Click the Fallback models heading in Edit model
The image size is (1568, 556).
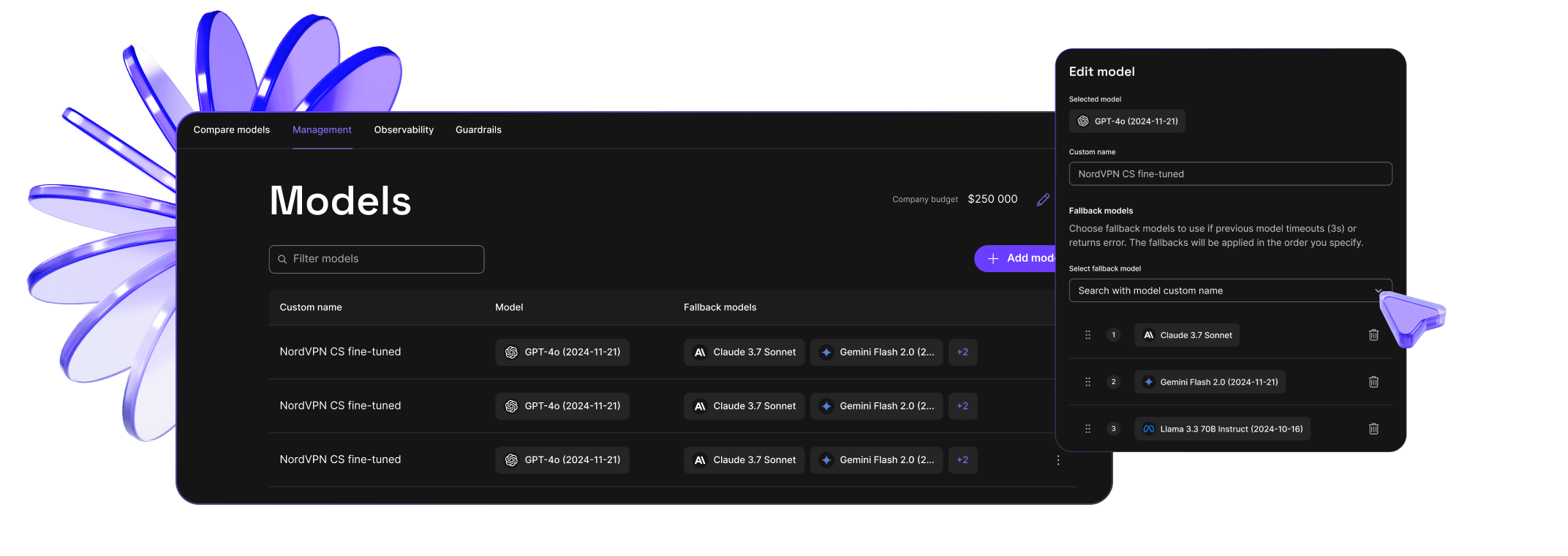pos(1101,211)
